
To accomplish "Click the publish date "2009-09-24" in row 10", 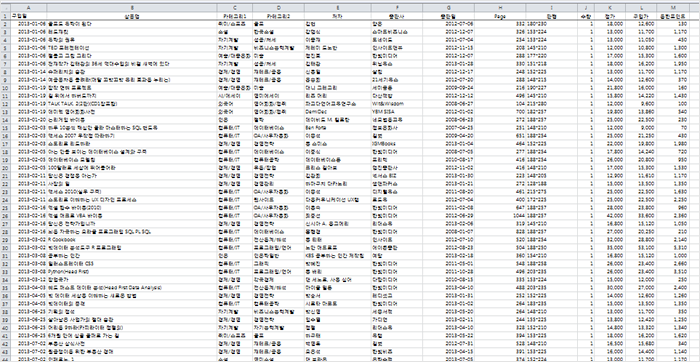I will [x=448, y=87].
